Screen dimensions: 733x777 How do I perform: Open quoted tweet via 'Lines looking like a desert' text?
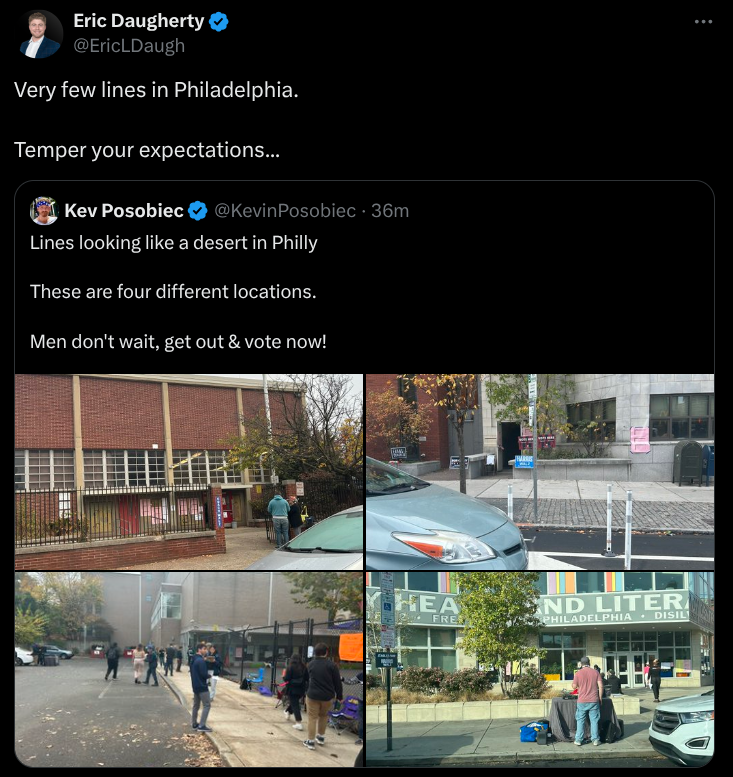[x=173, y=243]
